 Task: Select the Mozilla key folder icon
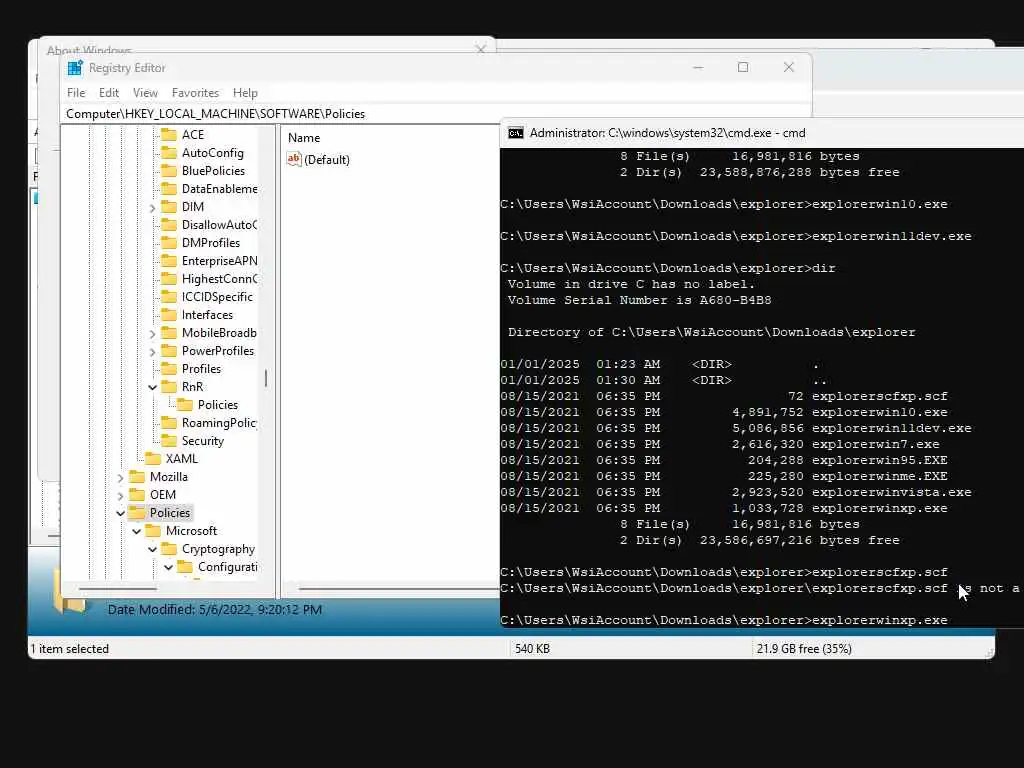click(137, 477)
